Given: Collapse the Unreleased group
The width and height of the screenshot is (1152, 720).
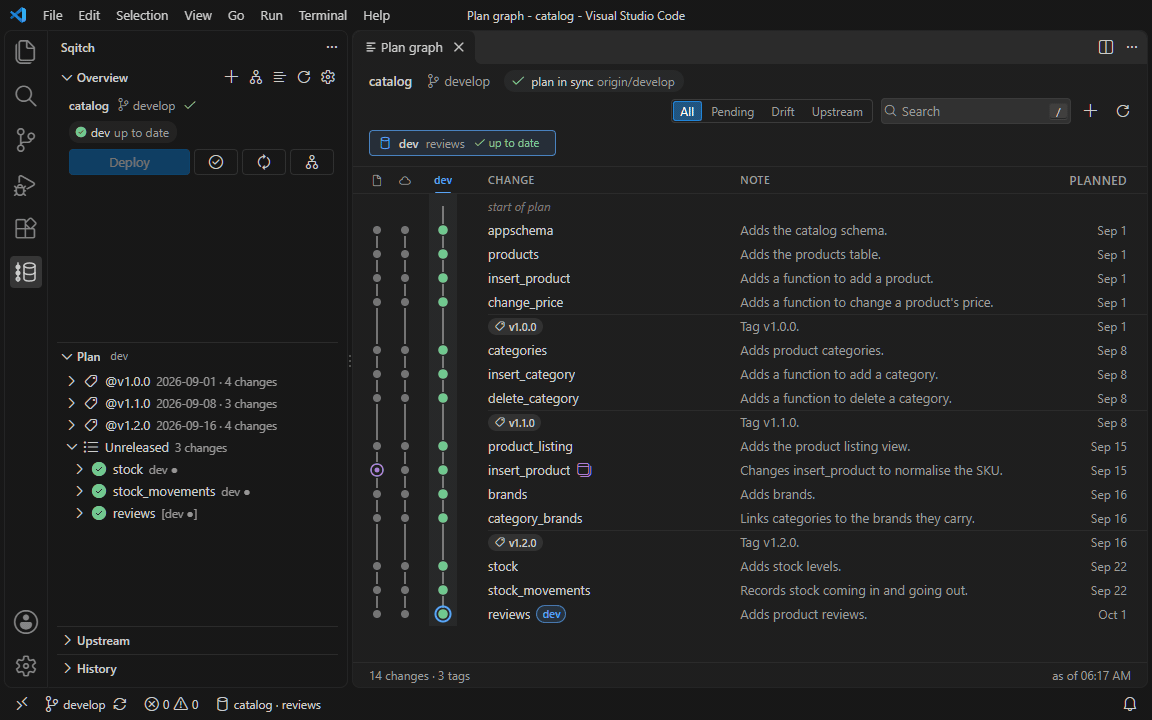Looking at the screenshot, I should coord(71,447).
